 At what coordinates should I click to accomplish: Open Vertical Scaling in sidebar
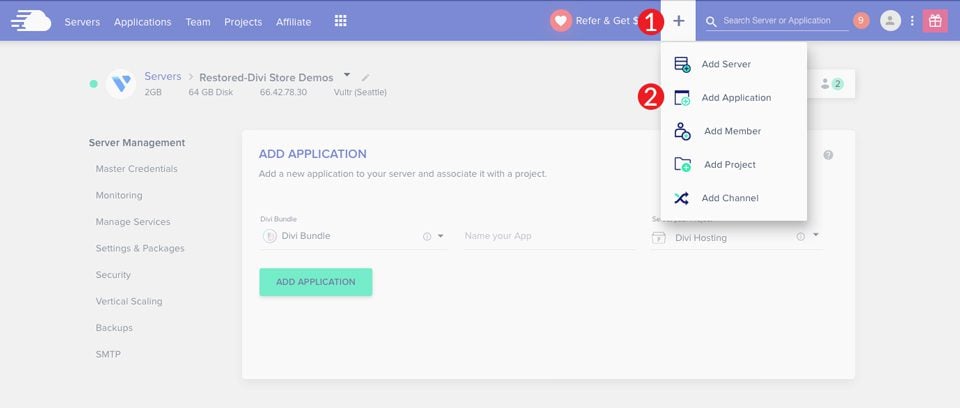click(129, 301)
